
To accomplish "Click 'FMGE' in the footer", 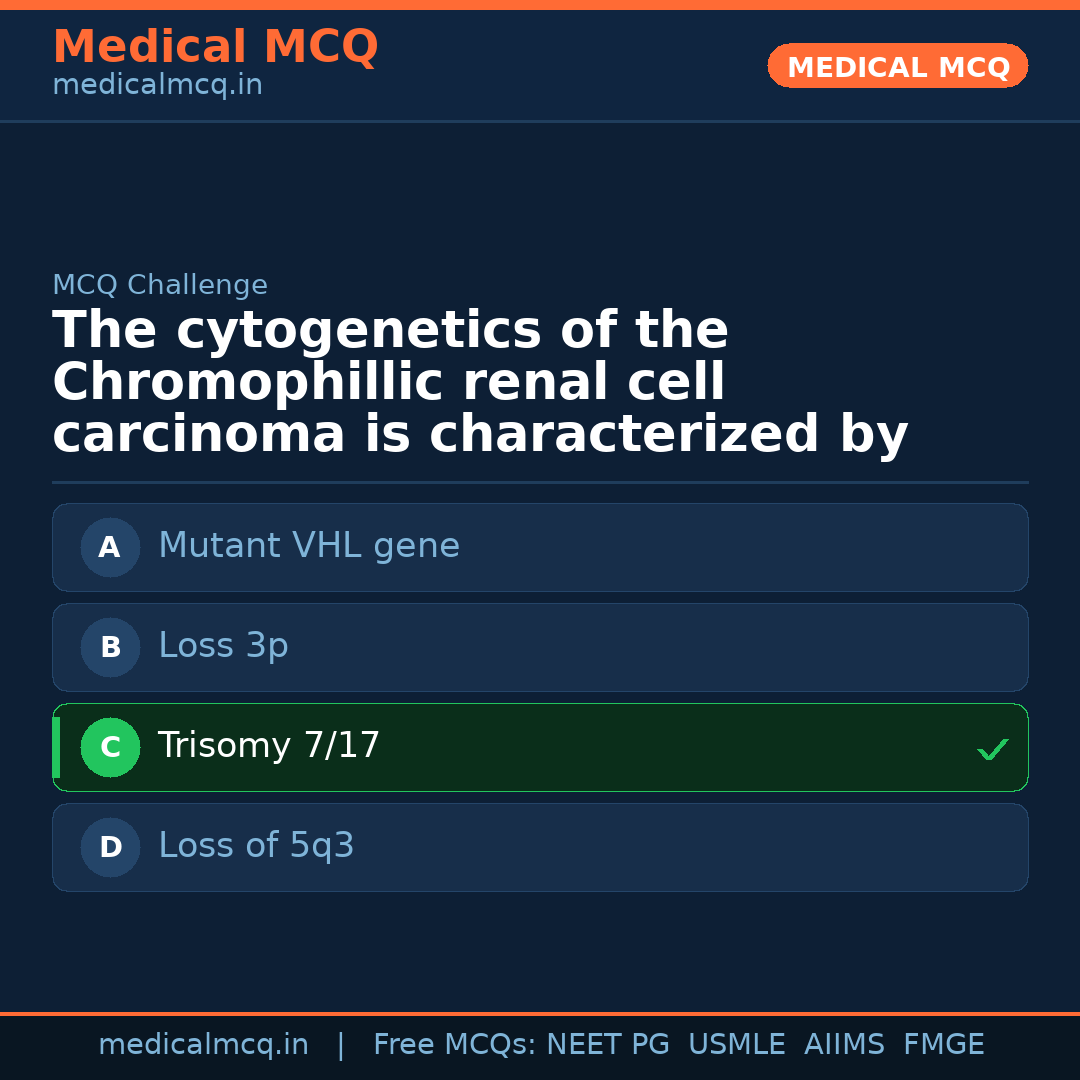I will pyautogui.click(x=944, y=1045).
